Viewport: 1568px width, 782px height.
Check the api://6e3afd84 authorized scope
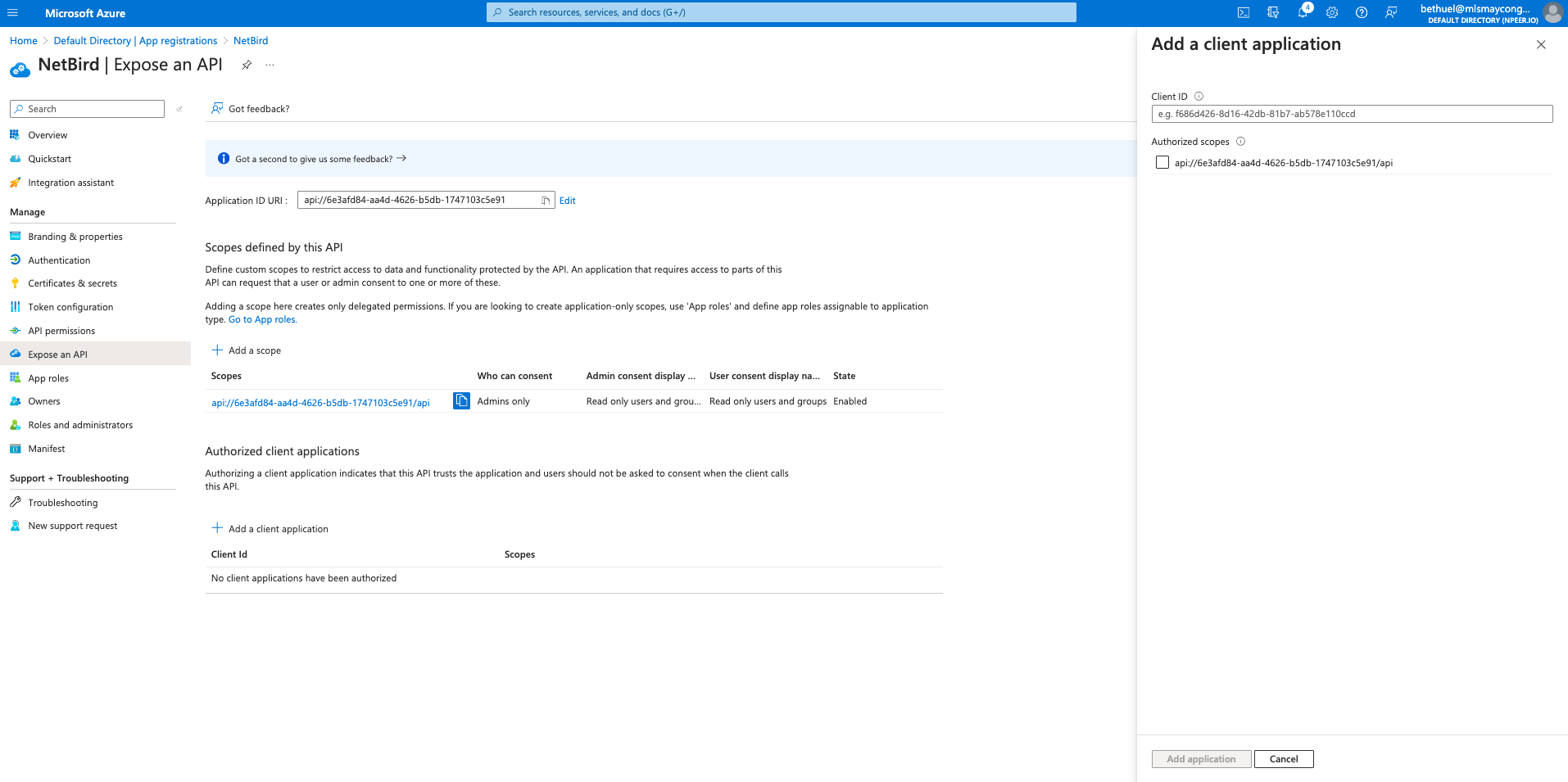tap(1162, 162)
